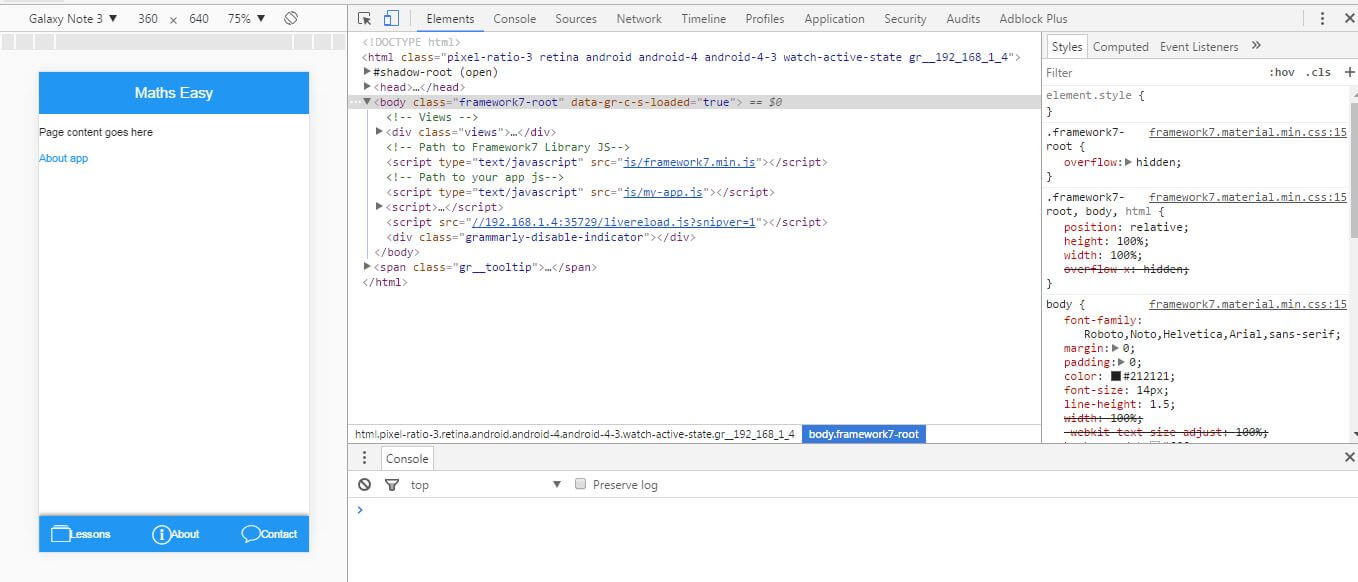
Task: Open the Network tab
Action: click(x=639, y=18)
